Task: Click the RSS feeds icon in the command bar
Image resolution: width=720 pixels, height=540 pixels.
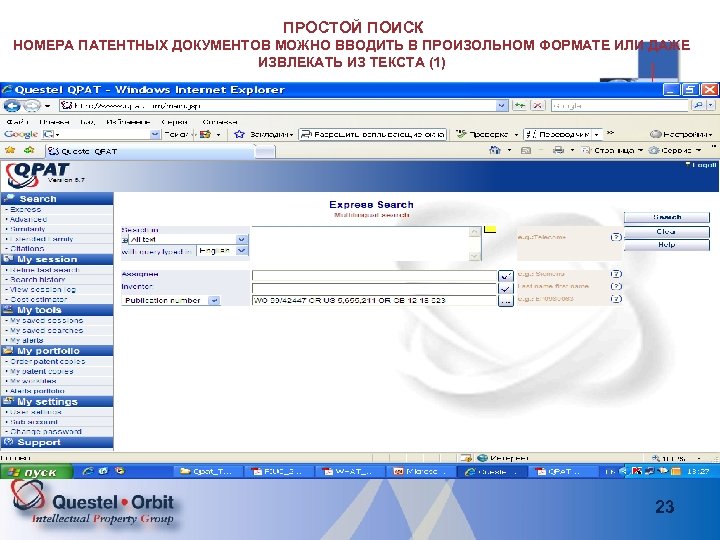Action: [x=526, y=150]
